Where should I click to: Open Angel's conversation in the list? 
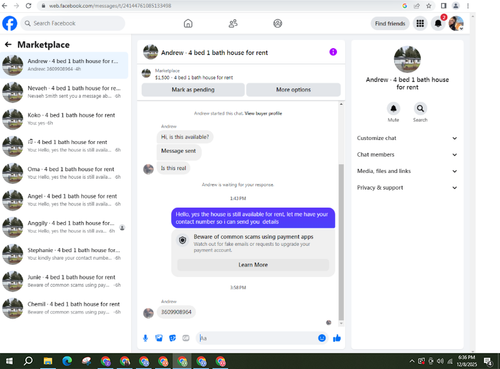pos(64,200)
